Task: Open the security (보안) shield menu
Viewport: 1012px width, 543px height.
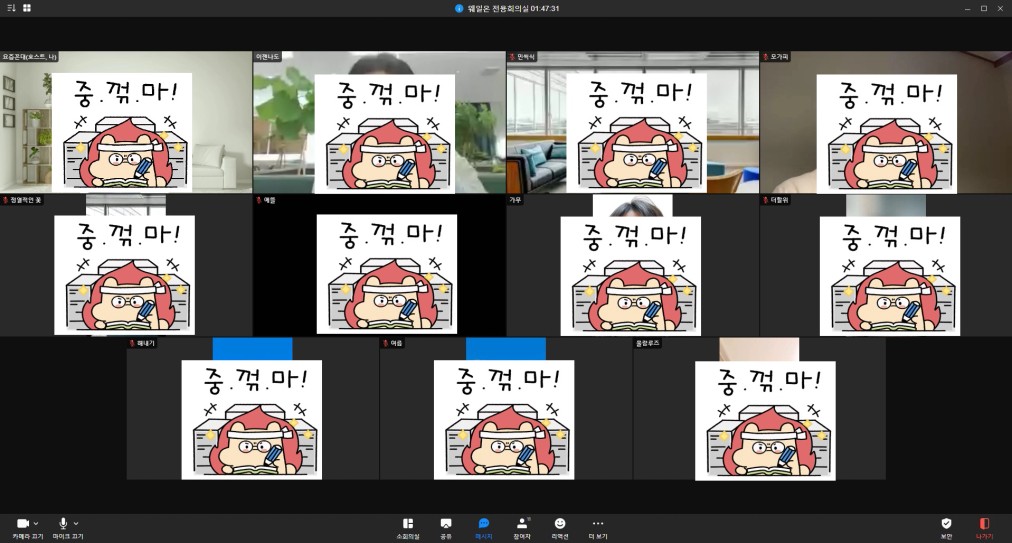Action: (x=946, y=528)
